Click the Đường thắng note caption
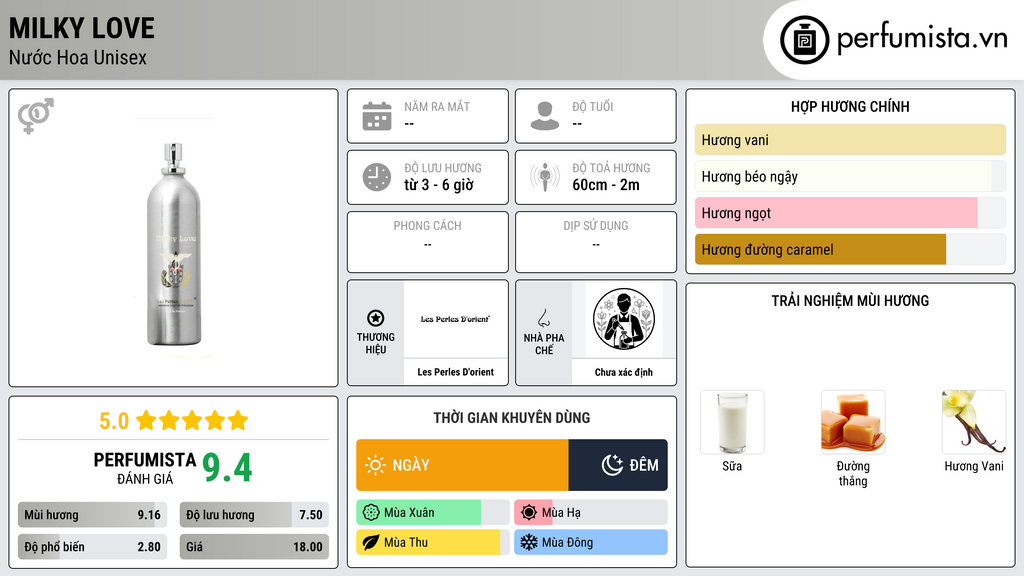 tap(853, 473)
